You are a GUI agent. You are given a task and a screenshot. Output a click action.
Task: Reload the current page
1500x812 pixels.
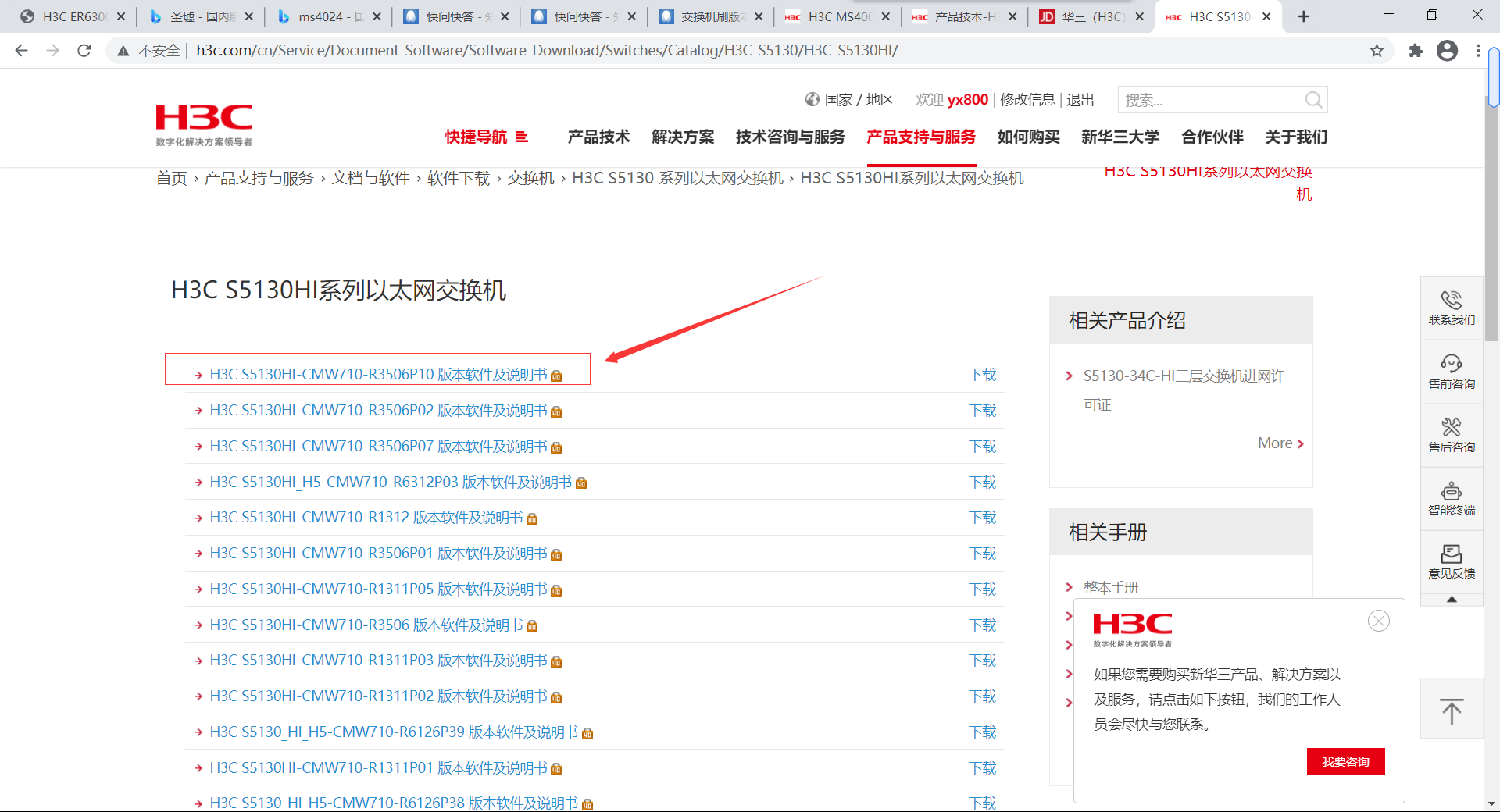click(x=84, y=51)
